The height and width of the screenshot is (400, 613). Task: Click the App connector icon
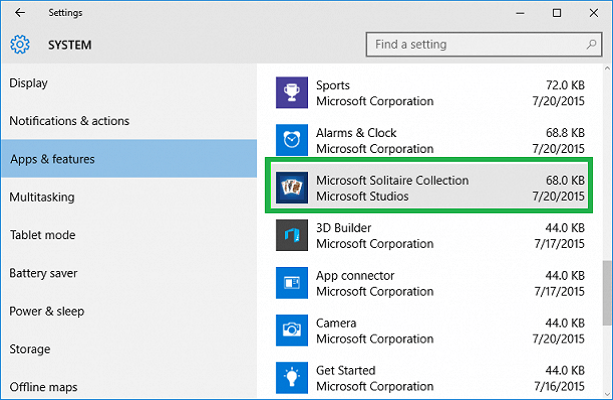point(292,283)
